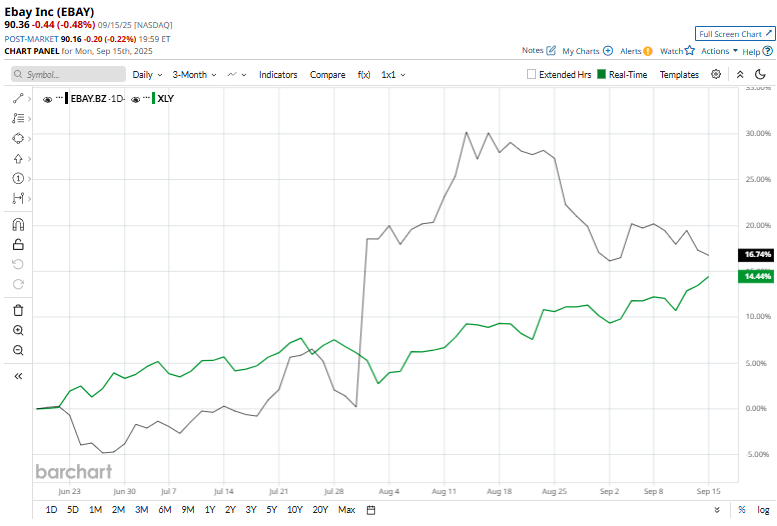
Task: Zoom out on the chart
Action: point(18,350)
